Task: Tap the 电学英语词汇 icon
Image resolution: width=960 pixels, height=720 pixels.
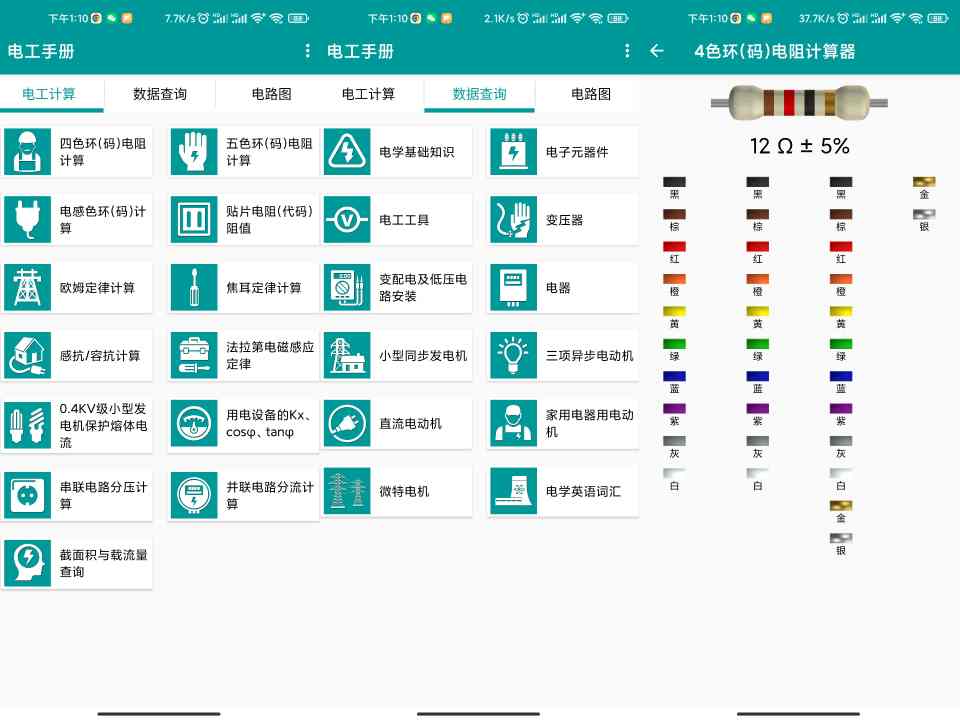Action: 513,492
